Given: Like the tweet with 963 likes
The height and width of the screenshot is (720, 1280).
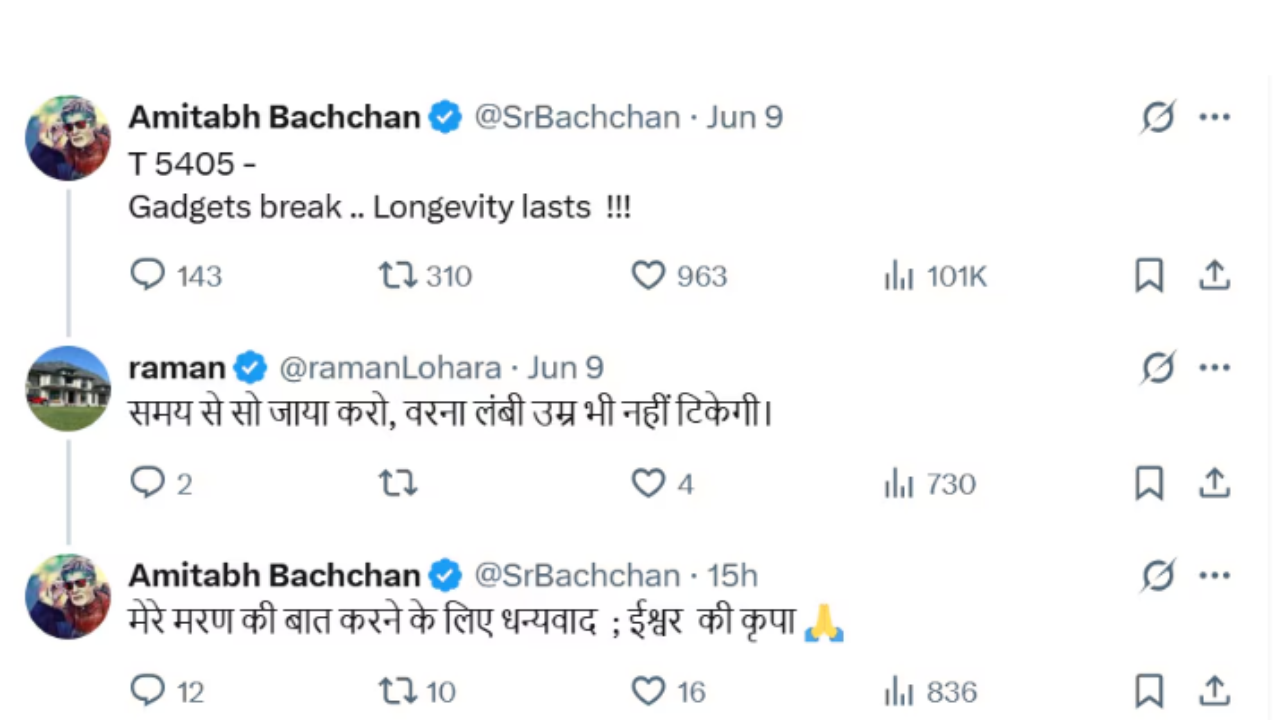Looking at the screenshot, I should point(648,275).
